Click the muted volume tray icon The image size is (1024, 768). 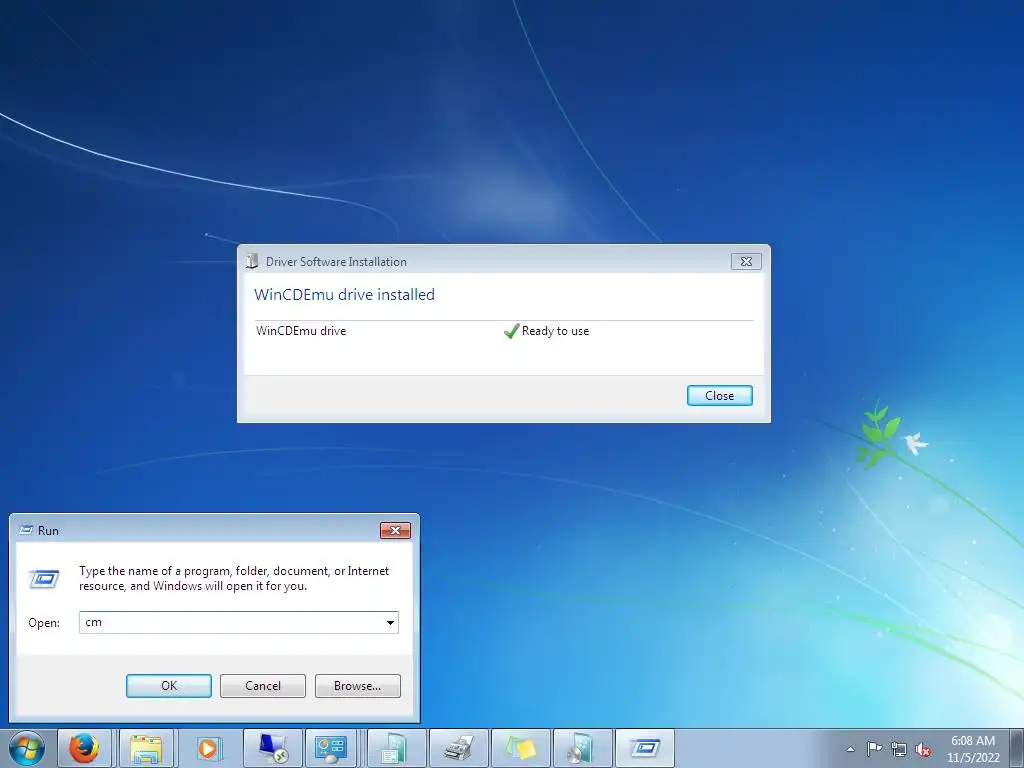click(x=923, y=750)
